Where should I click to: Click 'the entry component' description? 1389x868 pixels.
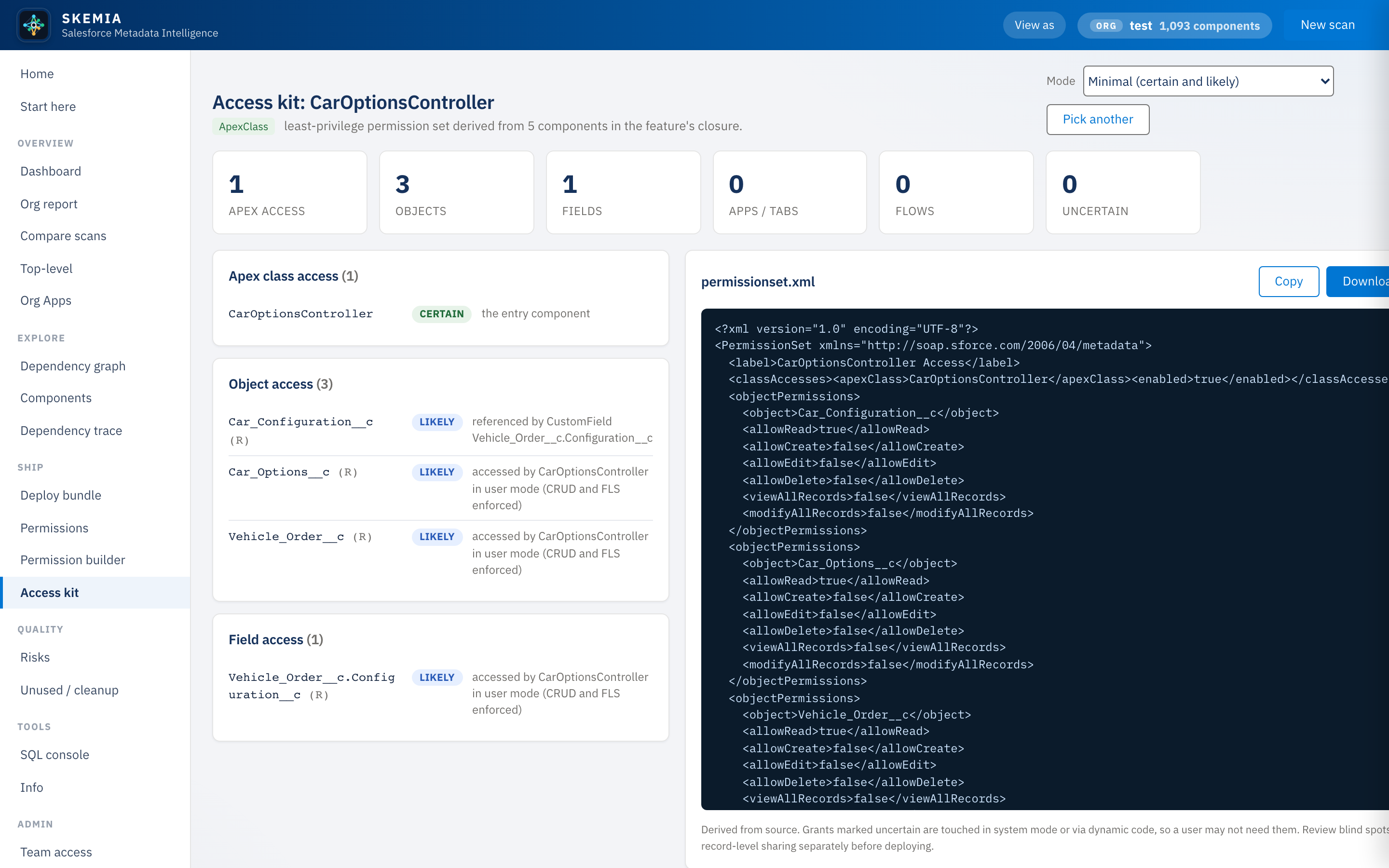pos(535,313)
